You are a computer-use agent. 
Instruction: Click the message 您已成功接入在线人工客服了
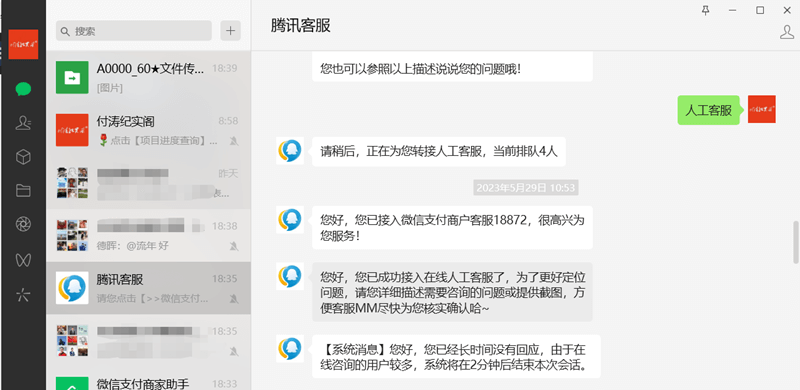point(453,292)
